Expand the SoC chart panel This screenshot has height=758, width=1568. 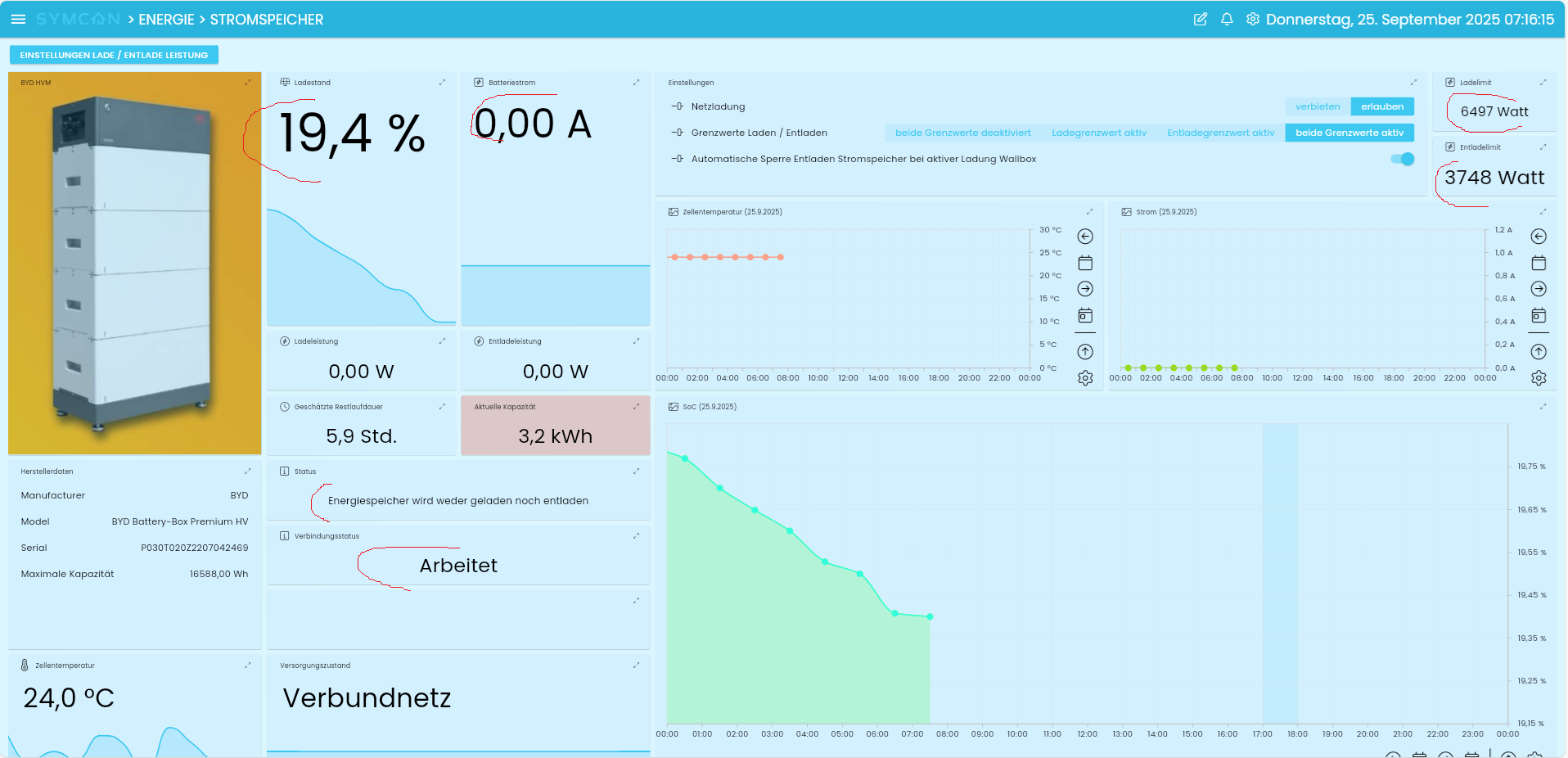[x=1543, y=406]
